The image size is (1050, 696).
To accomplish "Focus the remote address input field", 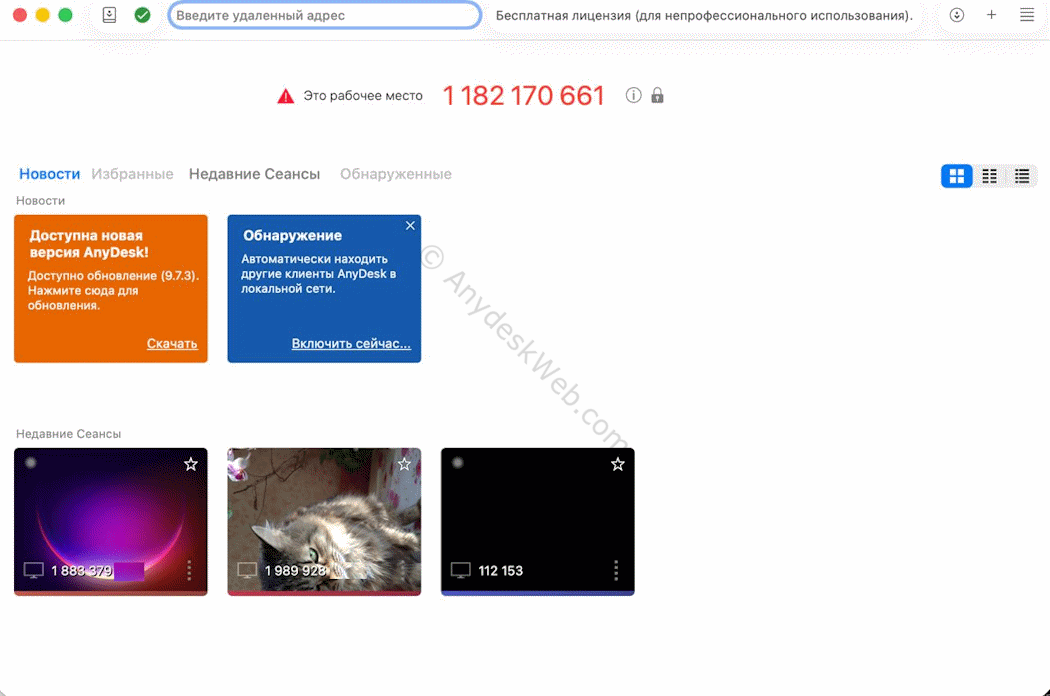I will click(x=325, y=15).
